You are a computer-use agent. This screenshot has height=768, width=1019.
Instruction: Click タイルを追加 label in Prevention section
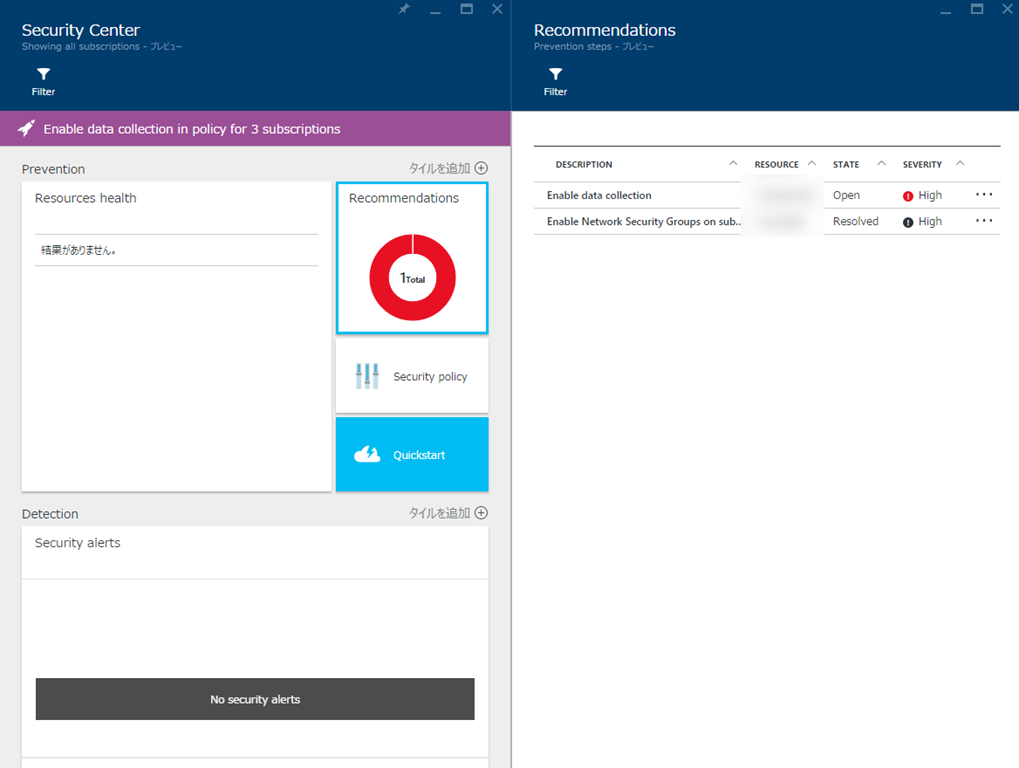click(x=439, y=168)
